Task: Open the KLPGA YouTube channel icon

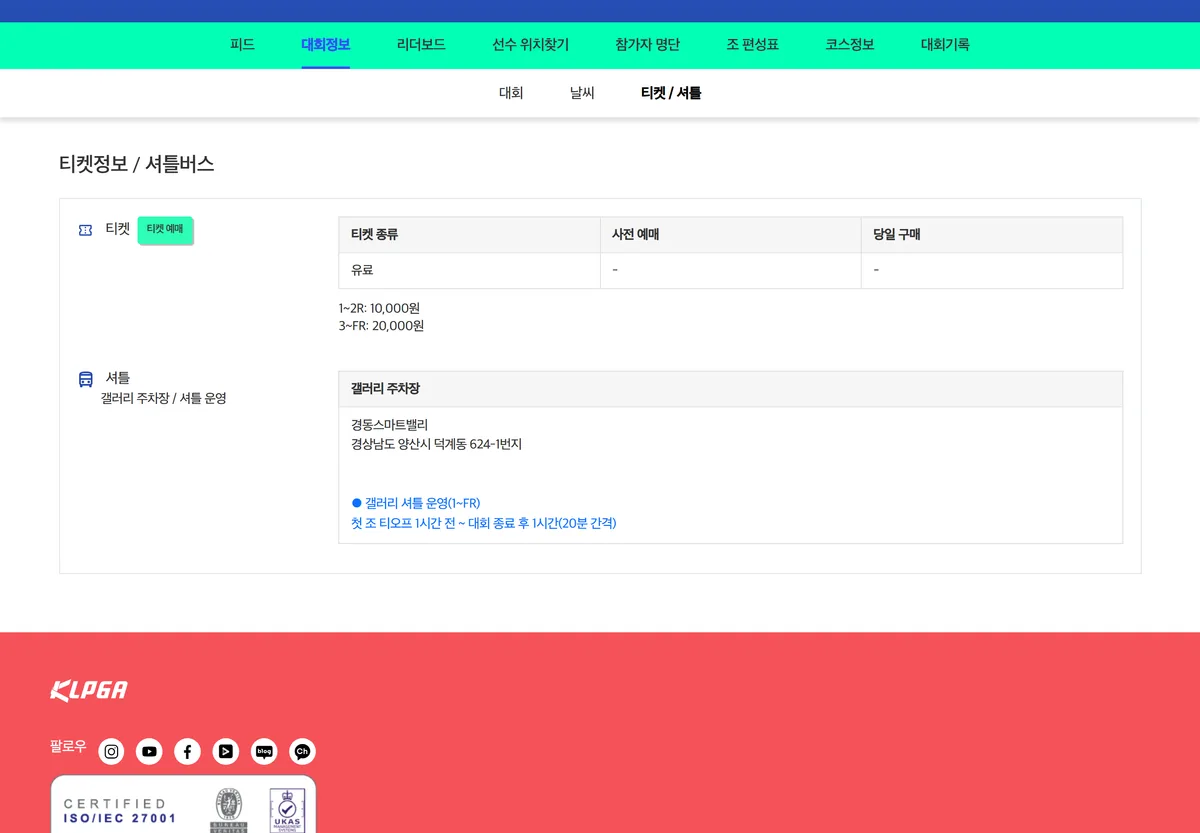Action: [150, 752]
